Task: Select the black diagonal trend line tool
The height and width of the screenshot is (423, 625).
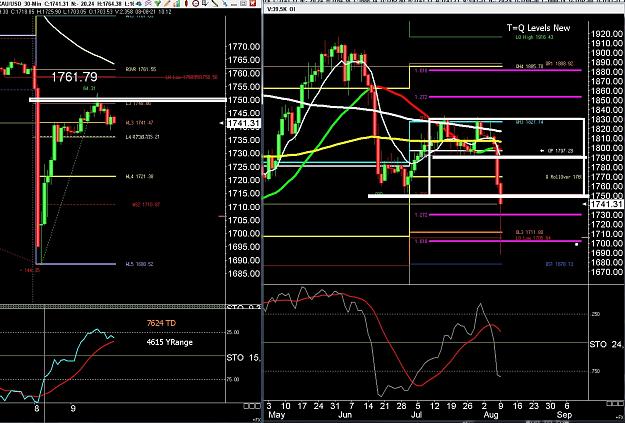Action: [x=215, y=3]
